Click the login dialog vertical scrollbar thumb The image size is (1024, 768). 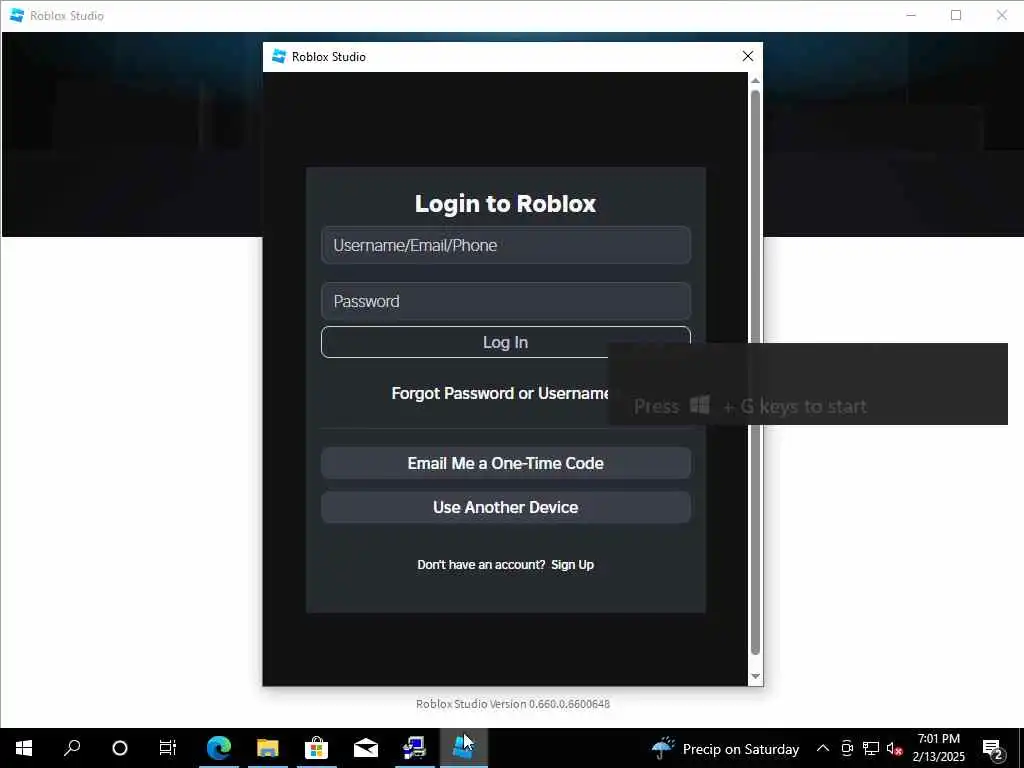(x=755, y=372)
